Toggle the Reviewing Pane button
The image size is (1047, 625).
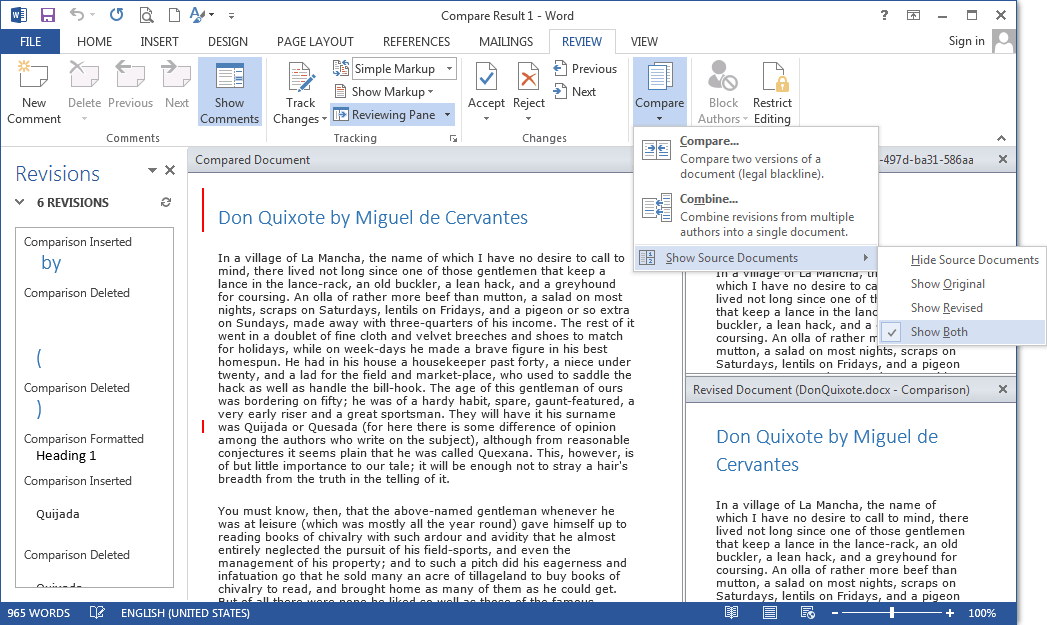coord(385,115)
